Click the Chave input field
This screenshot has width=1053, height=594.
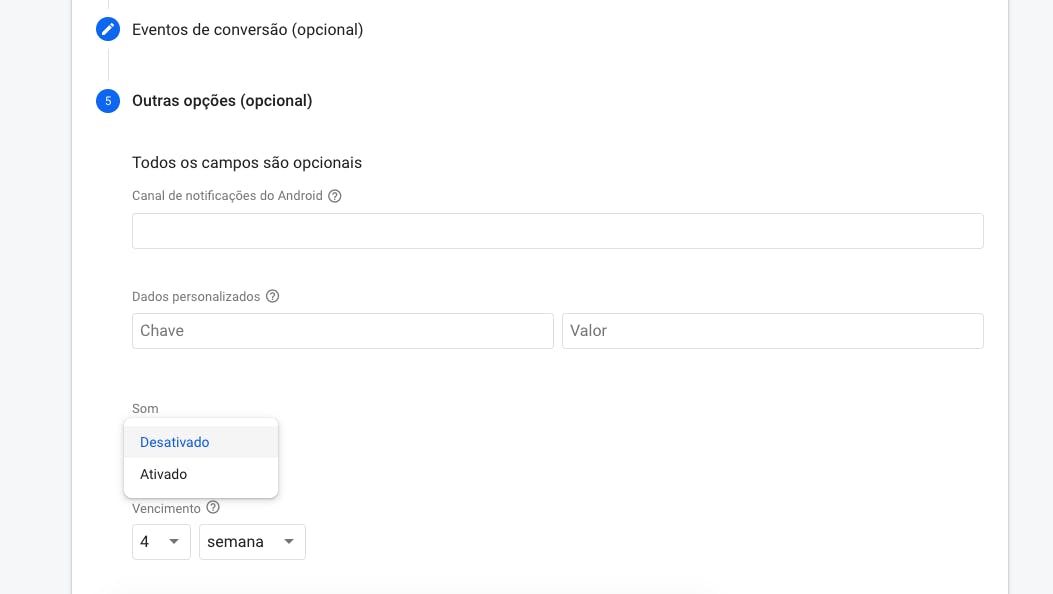342,330
